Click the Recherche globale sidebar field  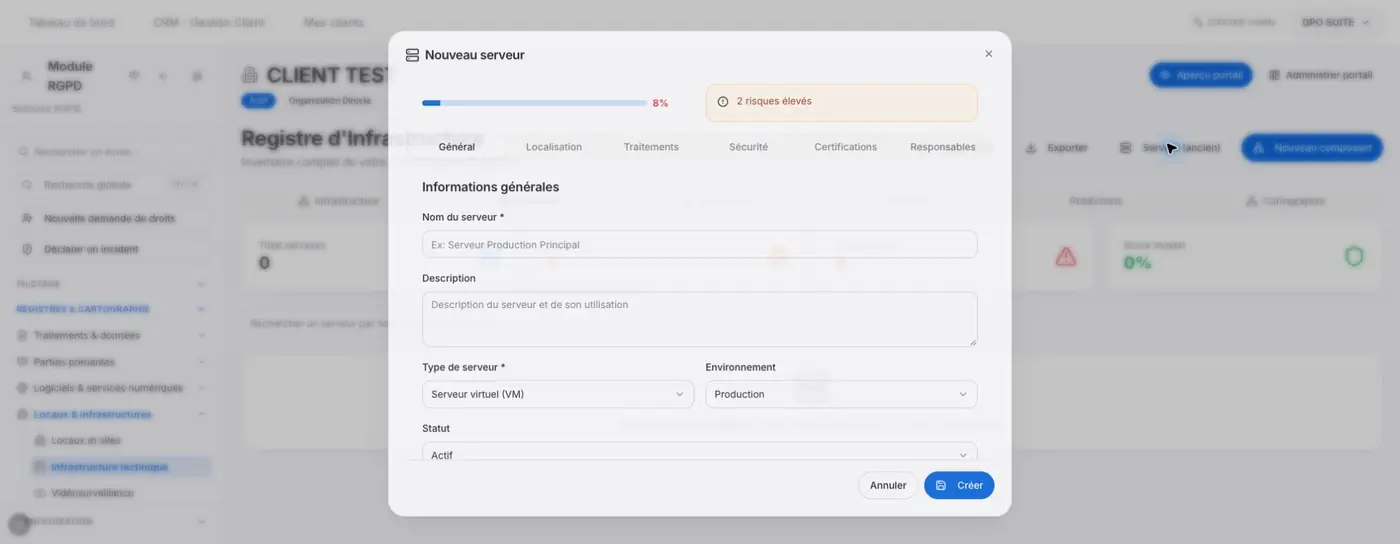tap(113, 185)
